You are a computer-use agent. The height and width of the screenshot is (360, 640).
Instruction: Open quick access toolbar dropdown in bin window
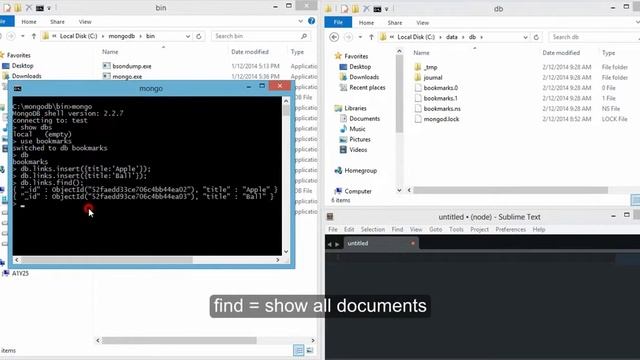click(x=49, y=8)
